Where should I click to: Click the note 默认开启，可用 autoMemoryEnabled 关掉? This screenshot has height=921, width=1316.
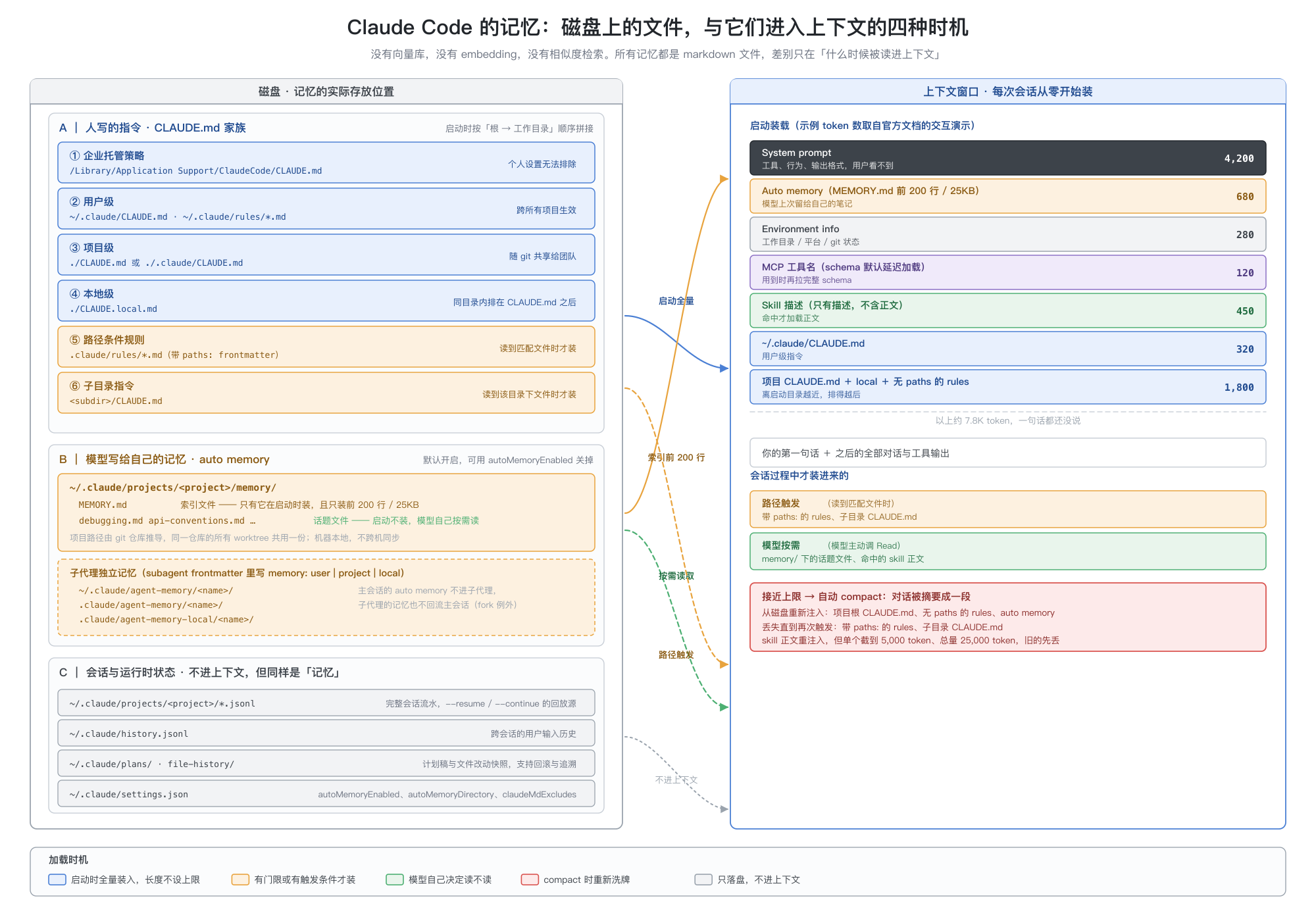pyautogui.click(x=508, y=460)
